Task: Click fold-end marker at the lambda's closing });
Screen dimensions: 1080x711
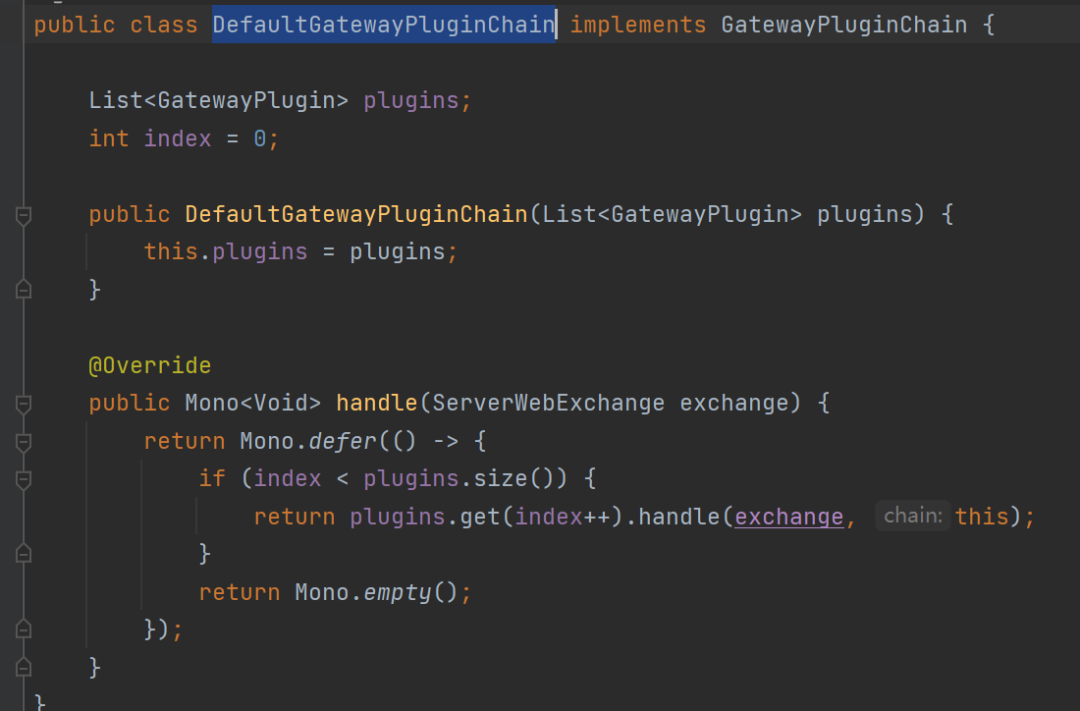Action: 23,630
